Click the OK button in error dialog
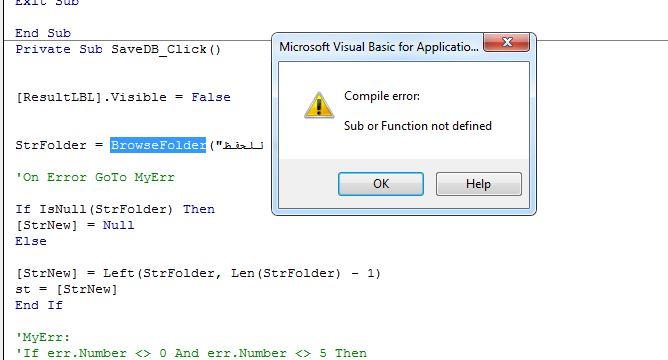The height and width of the screenshot is (360, 668). point(381,184)
